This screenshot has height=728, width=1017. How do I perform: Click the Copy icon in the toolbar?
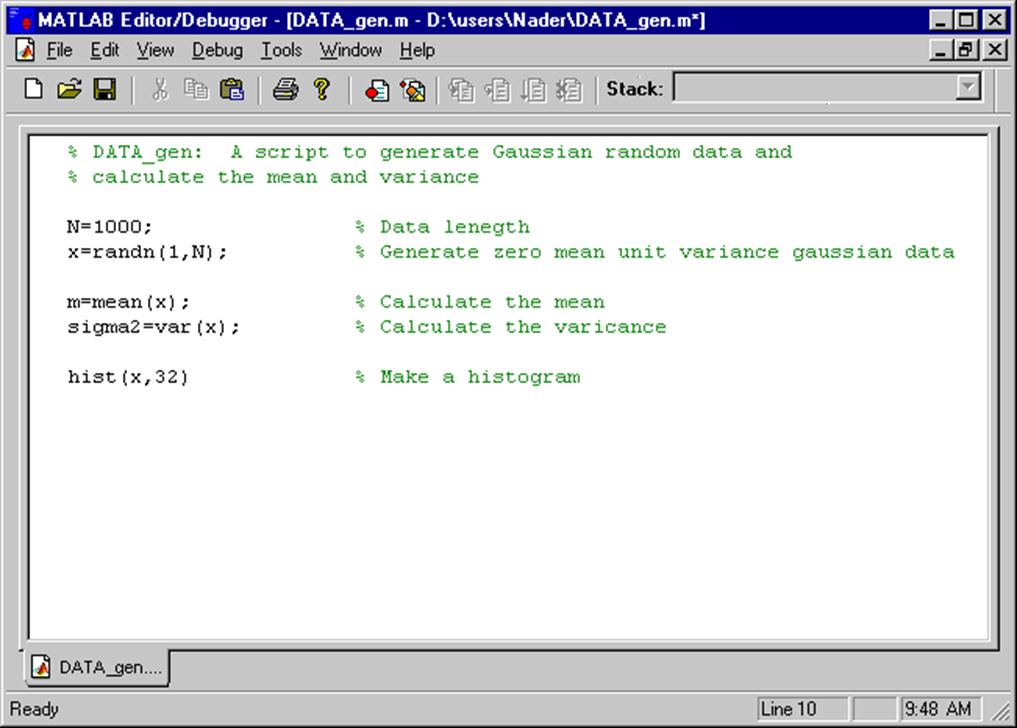[x=196, y=90]
